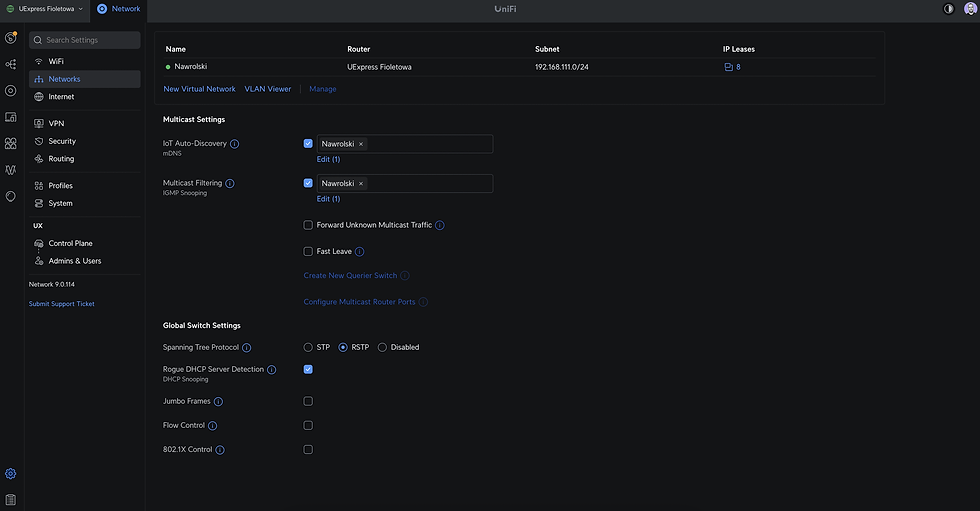Enable the Jumbo Frames checkbox

308,401
